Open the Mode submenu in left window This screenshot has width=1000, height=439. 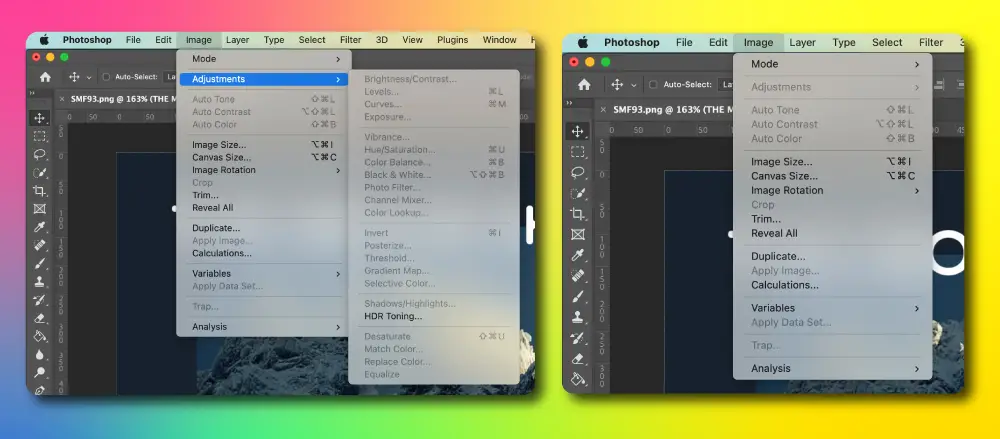coord(264,59)
